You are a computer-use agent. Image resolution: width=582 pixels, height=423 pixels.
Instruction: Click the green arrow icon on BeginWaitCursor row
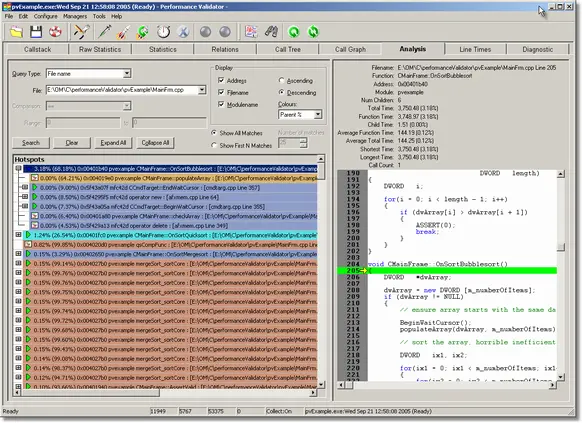(x=35, y=206)
